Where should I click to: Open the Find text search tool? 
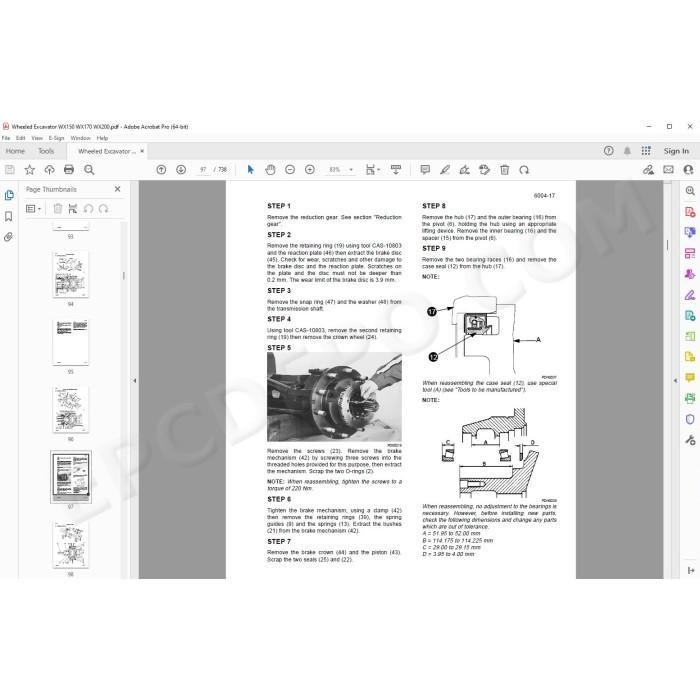coord(89,170)
